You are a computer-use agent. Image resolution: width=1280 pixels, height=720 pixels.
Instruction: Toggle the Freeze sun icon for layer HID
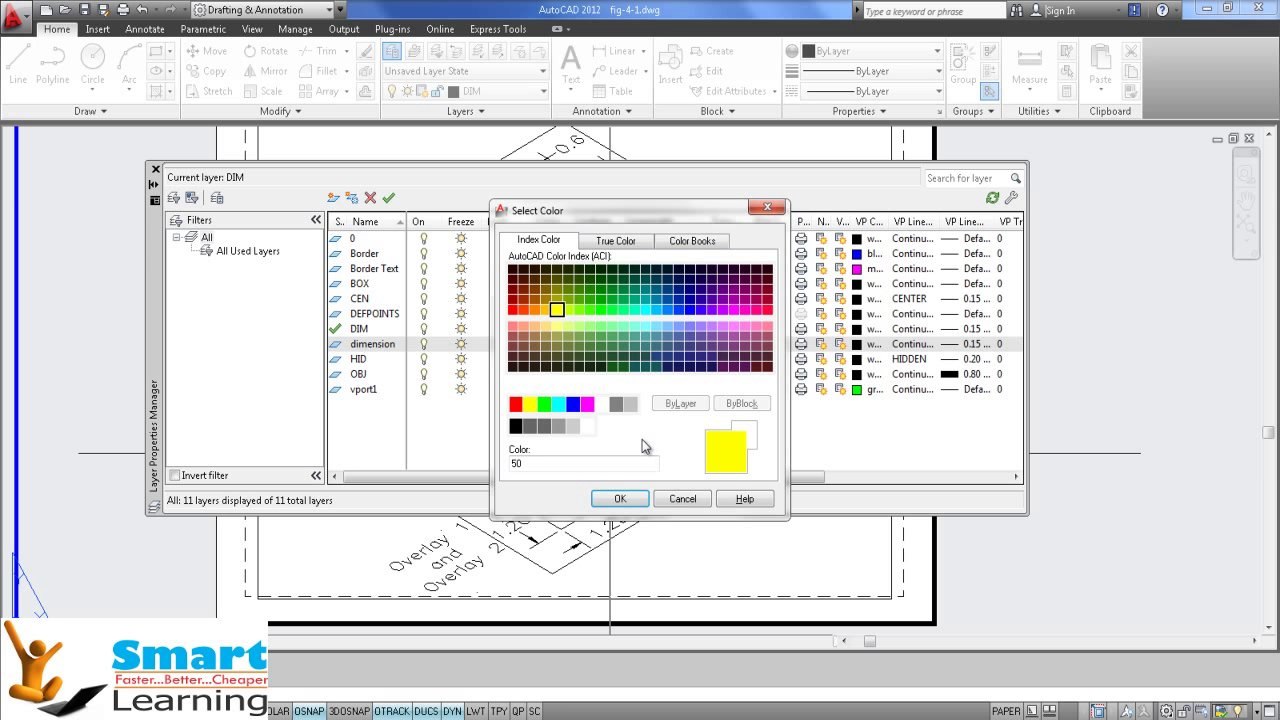[461, 359]
